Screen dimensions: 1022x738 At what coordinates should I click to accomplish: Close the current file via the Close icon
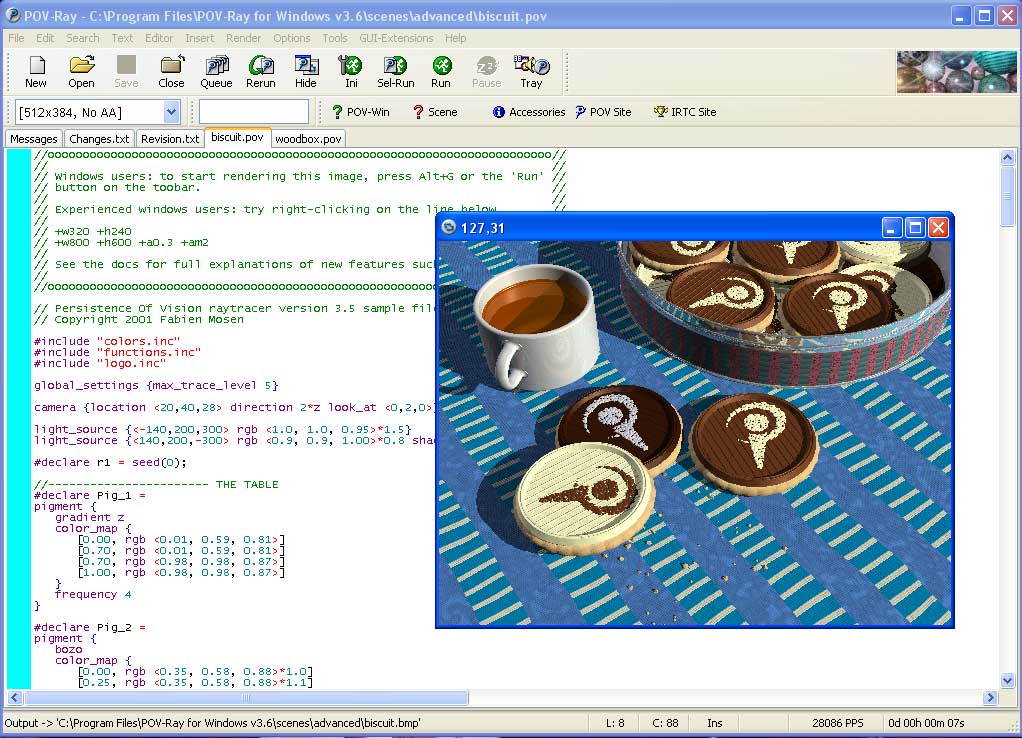click(x=171, y=71)
